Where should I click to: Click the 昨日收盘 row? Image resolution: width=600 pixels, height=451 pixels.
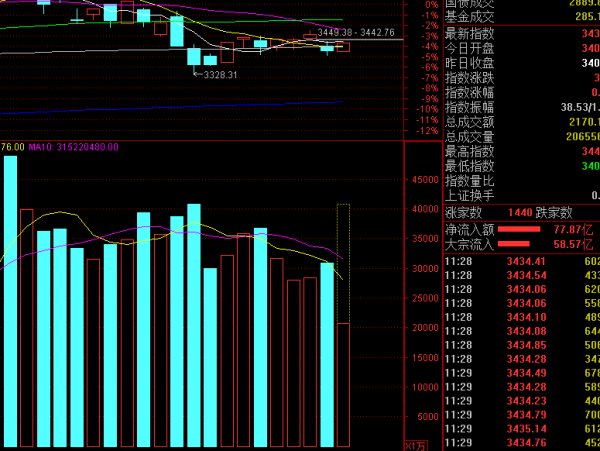click(520, 64)
